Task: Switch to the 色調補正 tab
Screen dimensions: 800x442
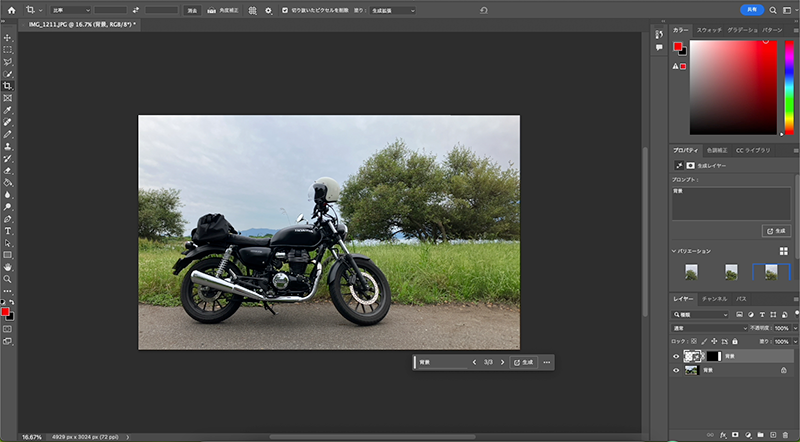Action: [717, 150]
